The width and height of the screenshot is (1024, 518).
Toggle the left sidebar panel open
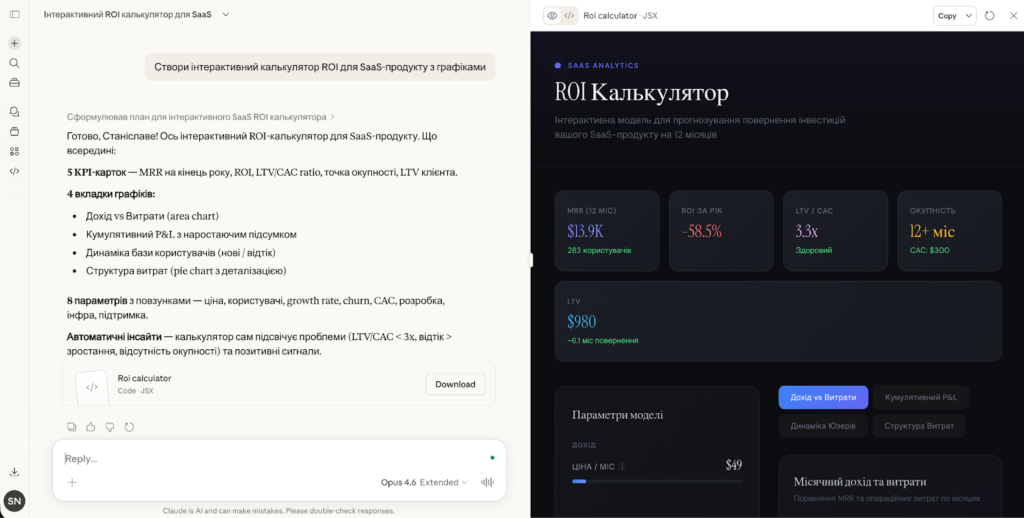[x=14, y=15]
